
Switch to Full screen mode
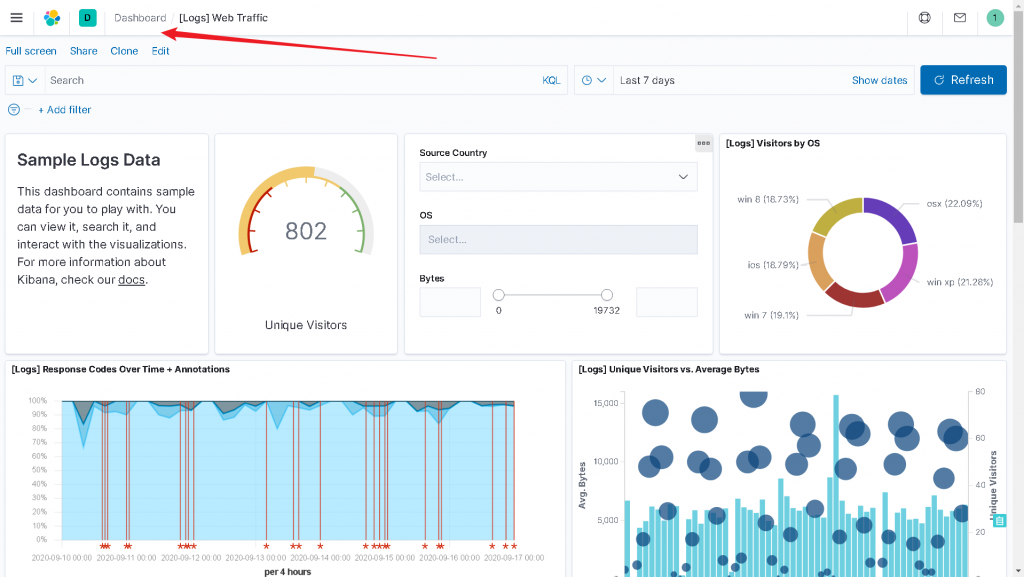[31, 51]
